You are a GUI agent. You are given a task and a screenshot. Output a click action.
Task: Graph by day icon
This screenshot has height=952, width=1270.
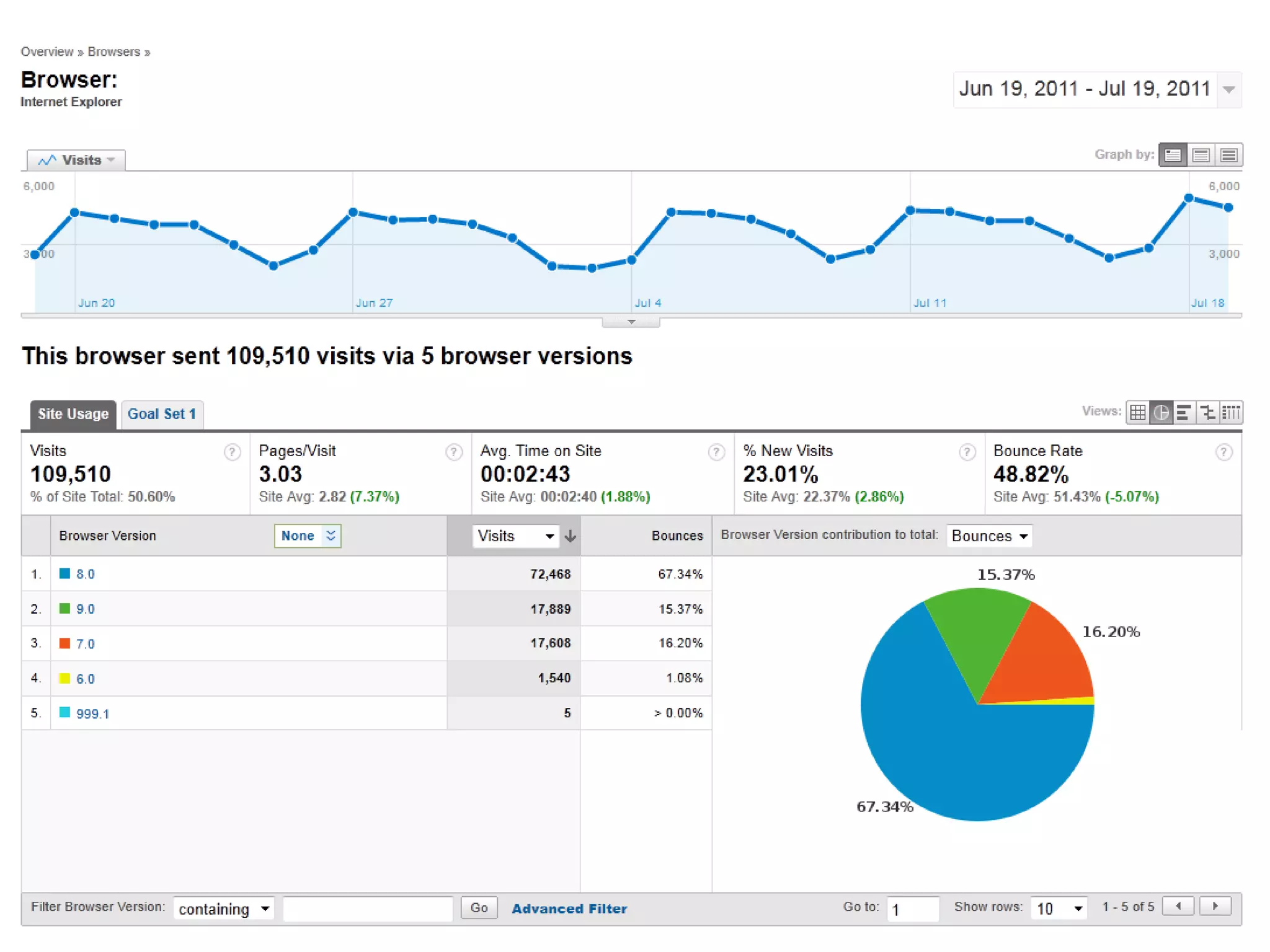pyautogui.click(x=1173, y=155)
